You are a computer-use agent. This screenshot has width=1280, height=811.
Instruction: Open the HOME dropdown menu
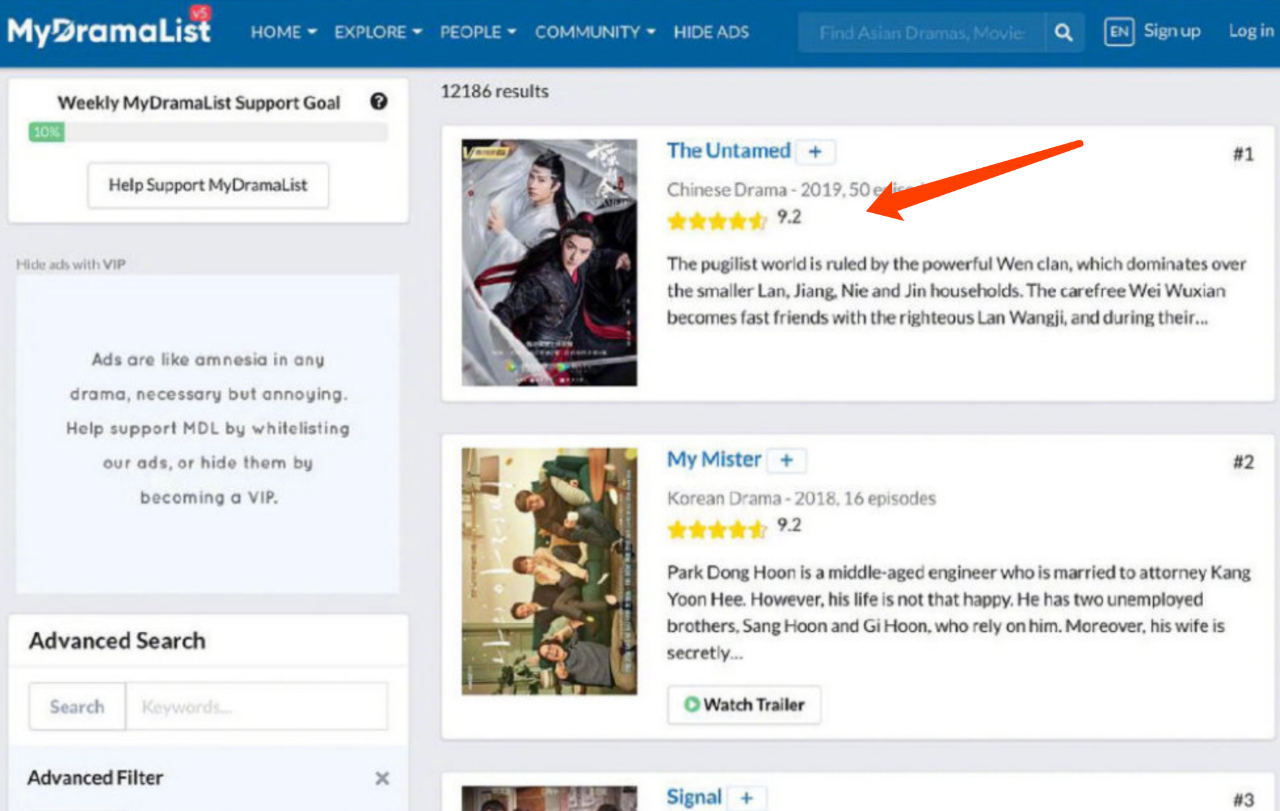283,32
